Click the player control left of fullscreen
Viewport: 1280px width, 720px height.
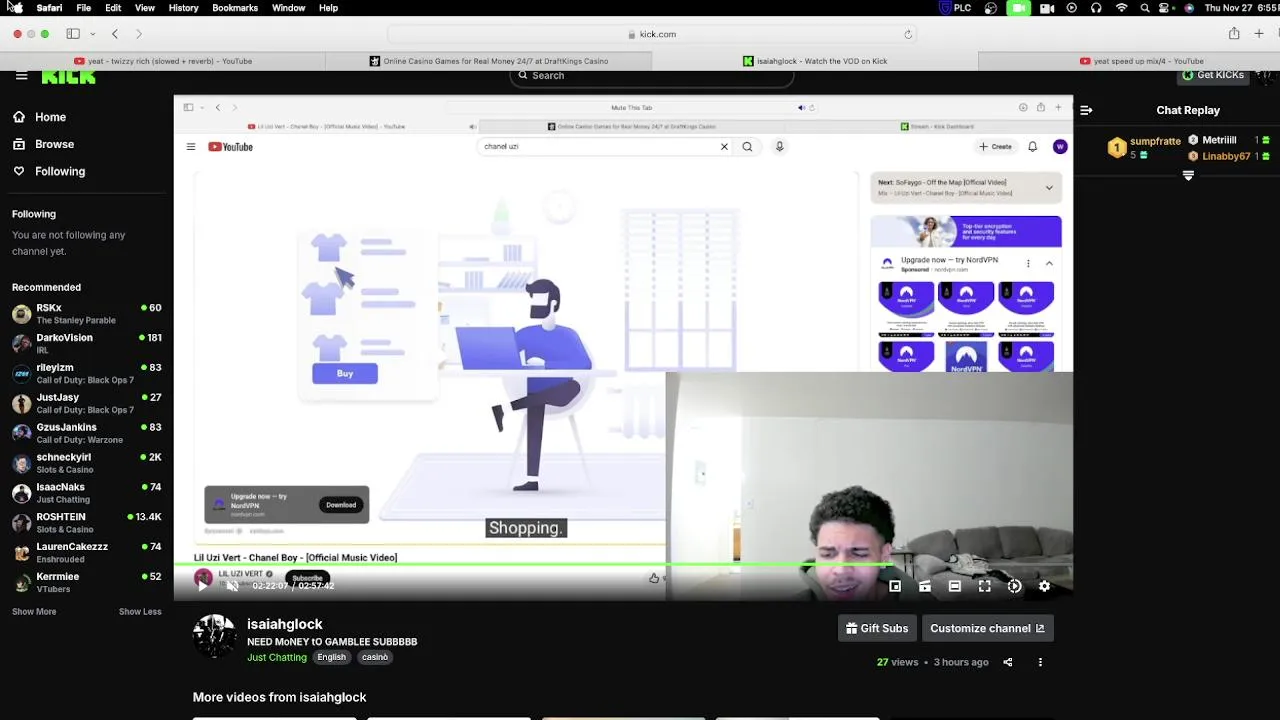pyautogui.click(x=955, y=586)
